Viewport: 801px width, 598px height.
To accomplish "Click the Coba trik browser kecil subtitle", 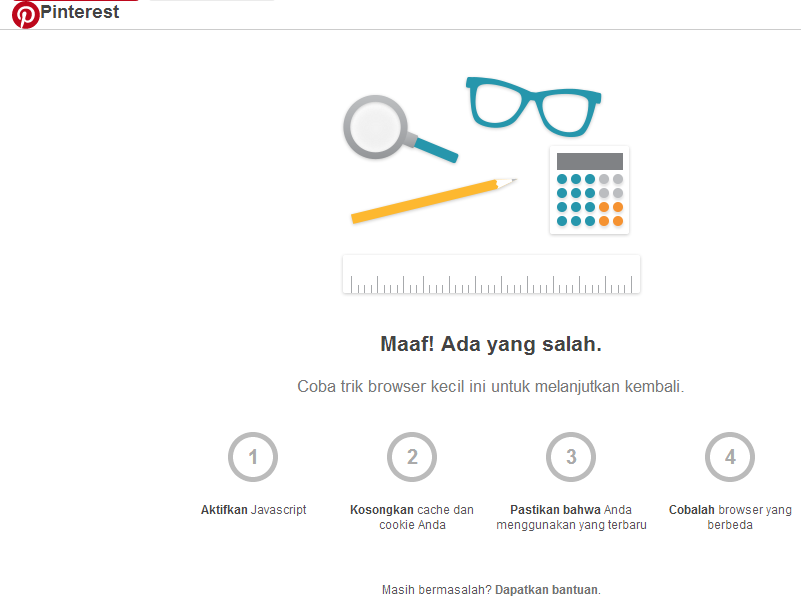I will click(490, 387).
